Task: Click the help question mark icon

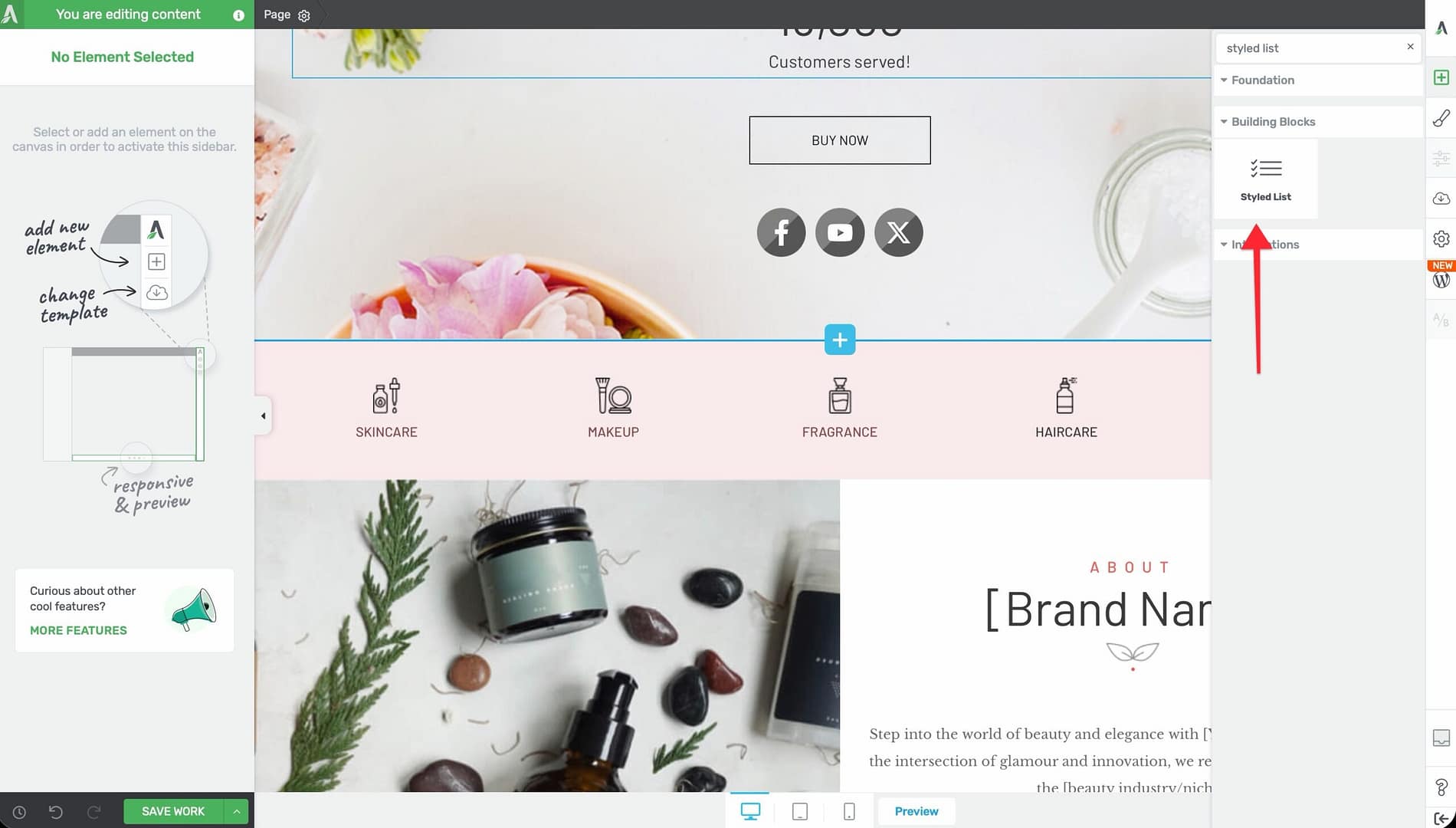Action: pyautogui.click(x=1441, y=787)
